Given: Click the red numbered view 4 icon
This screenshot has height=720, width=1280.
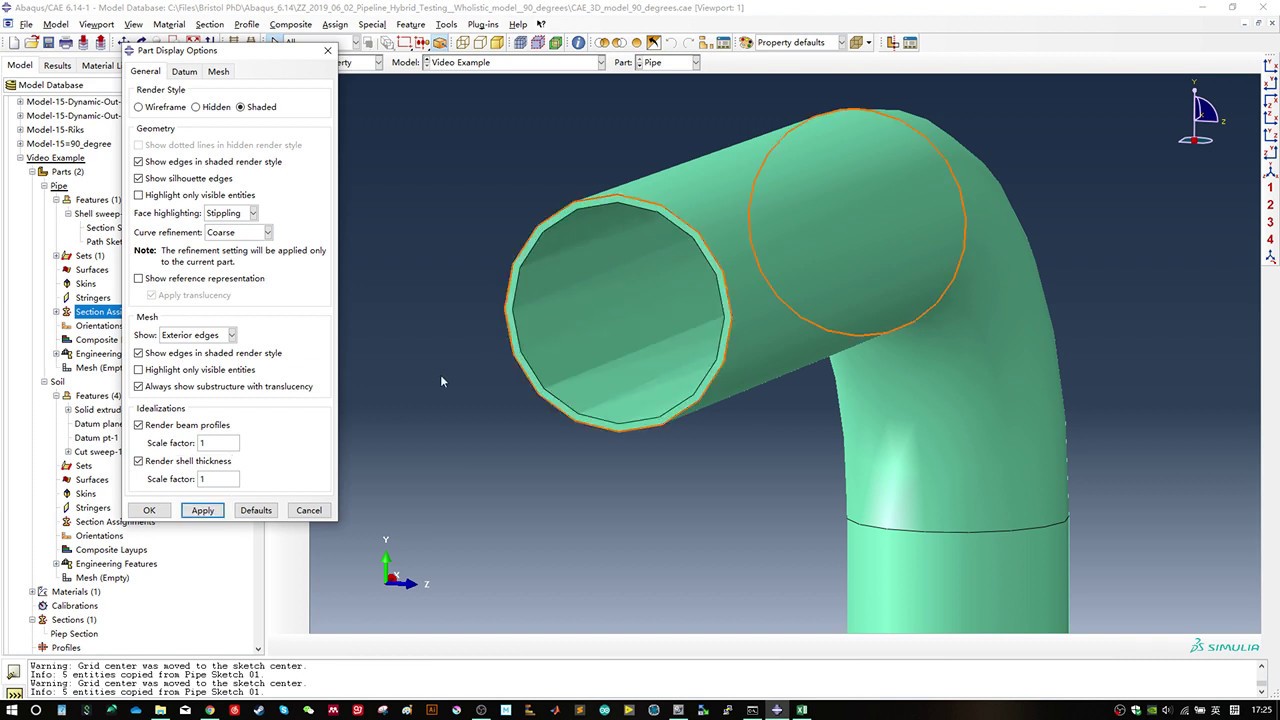Looking at the screenshot, I should [1271, 239].
